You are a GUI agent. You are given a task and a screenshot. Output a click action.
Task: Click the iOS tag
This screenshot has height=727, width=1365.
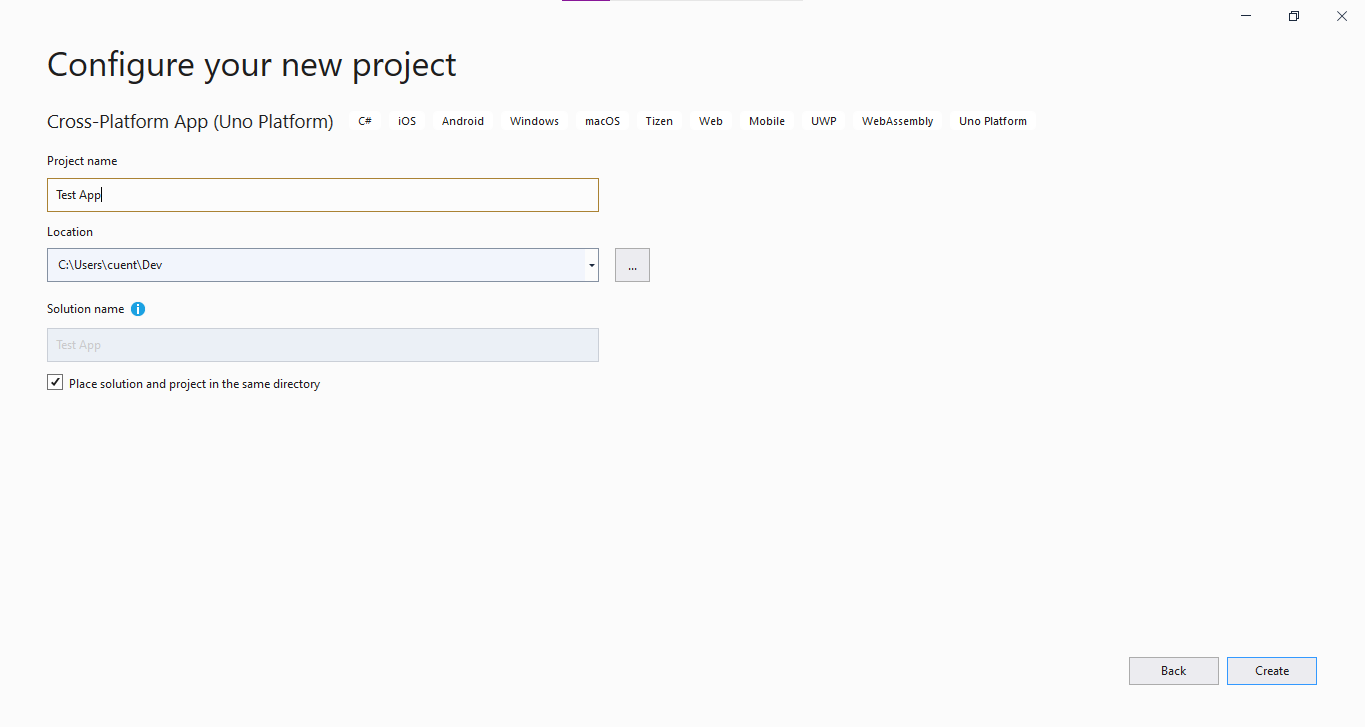407,121
